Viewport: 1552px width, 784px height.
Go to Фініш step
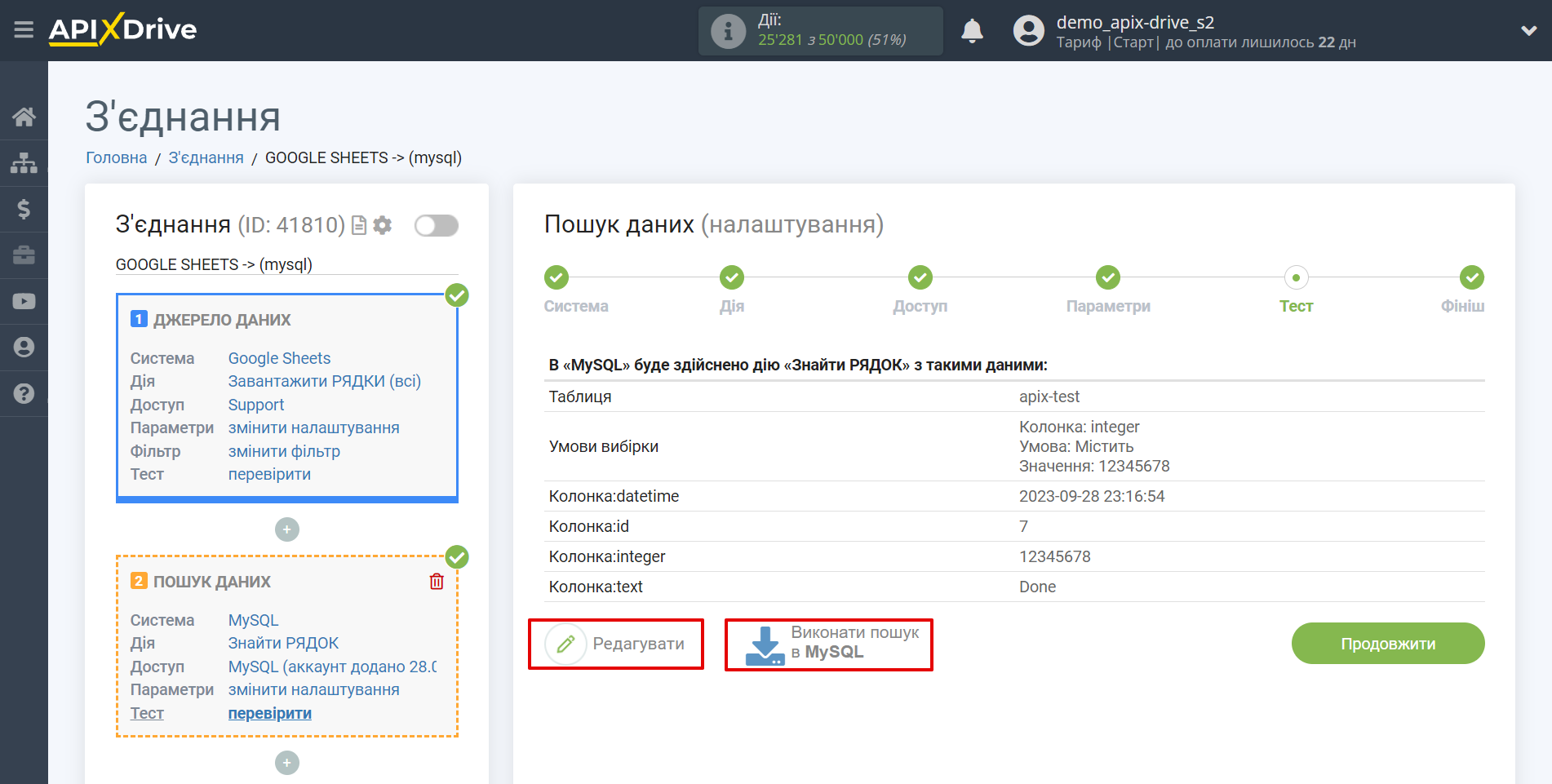pos(1472,277)
